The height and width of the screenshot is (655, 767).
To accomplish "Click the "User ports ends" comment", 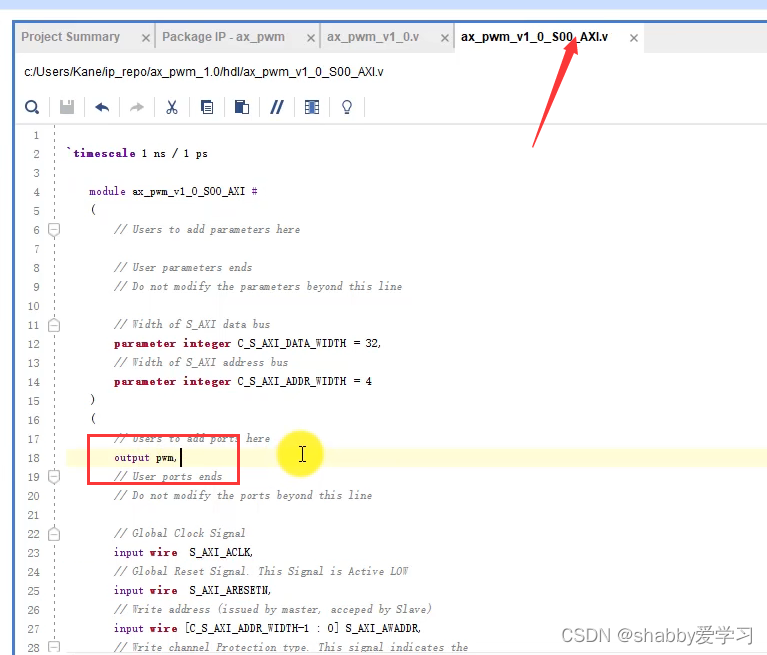I will pos(168,476).
